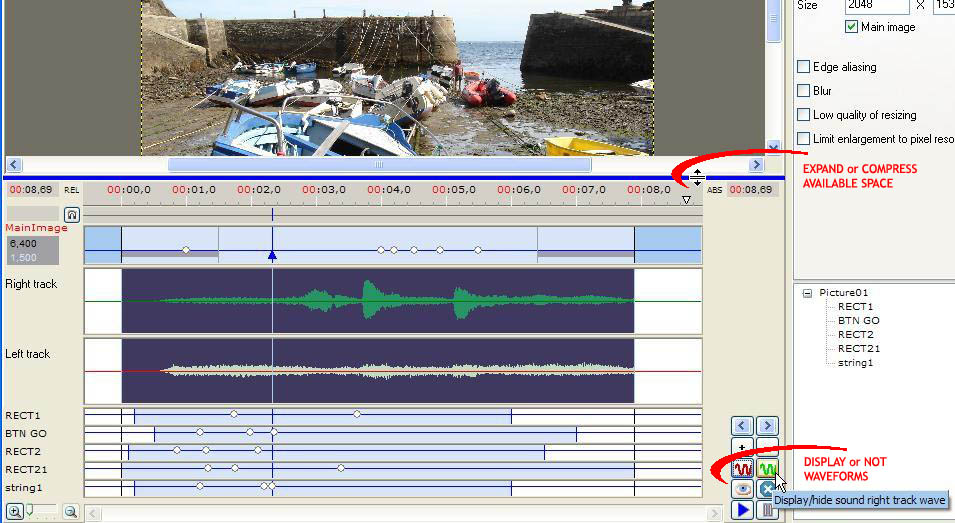The width and height of the screenshot is (955, 523).
Task: Click the keyframe on RECT21 row farthest right
Action: point(341,468)
